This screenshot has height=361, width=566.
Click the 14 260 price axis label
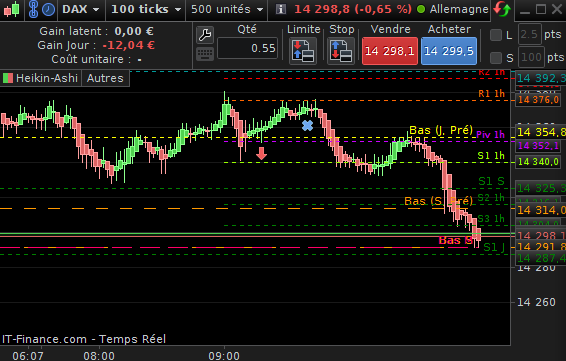[536, 302]
